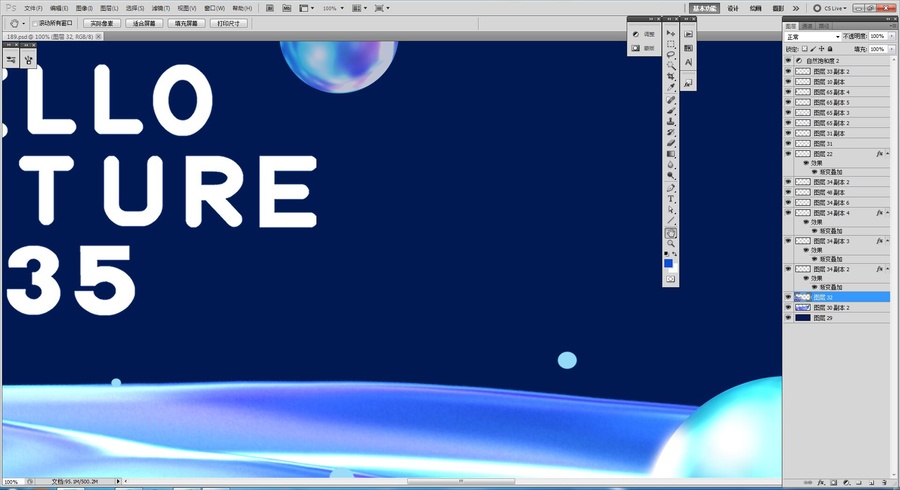The image size is (900, 490).
Task: Select the Blur tool
Action: tap(670, 165)
